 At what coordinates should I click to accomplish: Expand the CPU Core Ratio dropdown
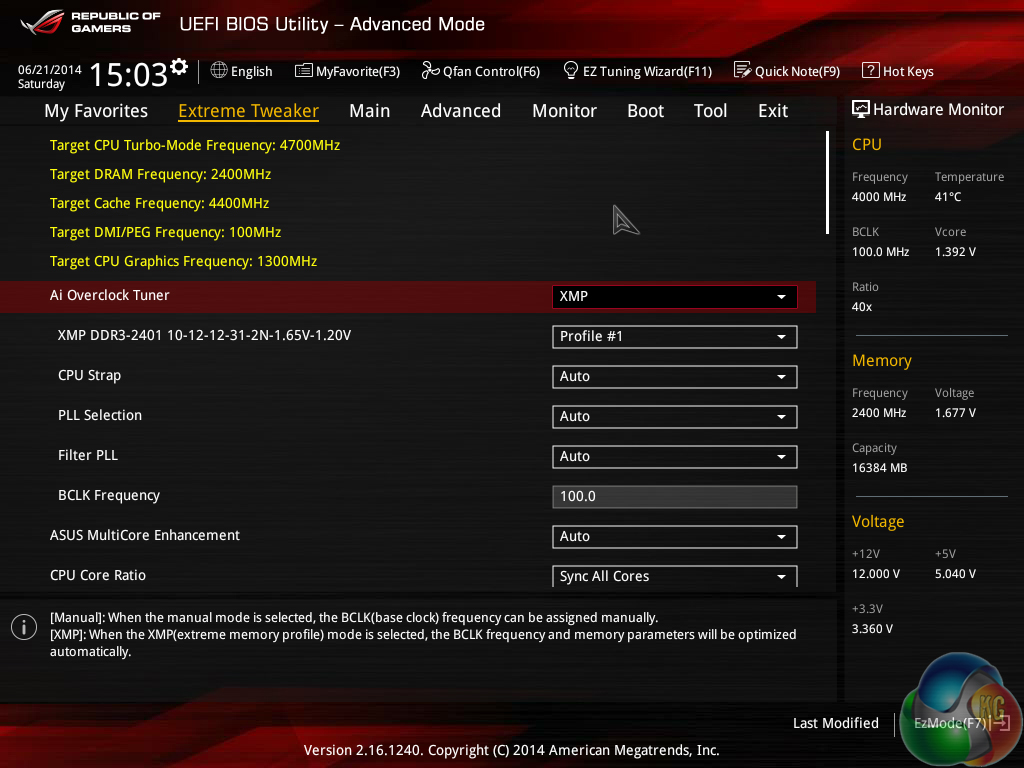pyautogui.click(x=675, y=576)
